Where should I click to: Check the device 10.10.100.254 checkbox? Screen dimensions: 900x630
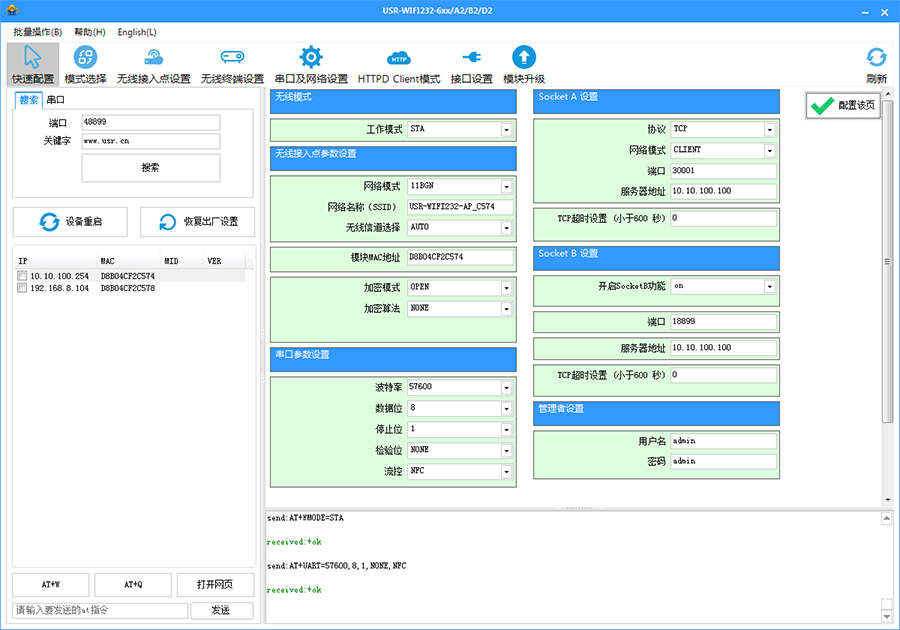click(22, 276)
